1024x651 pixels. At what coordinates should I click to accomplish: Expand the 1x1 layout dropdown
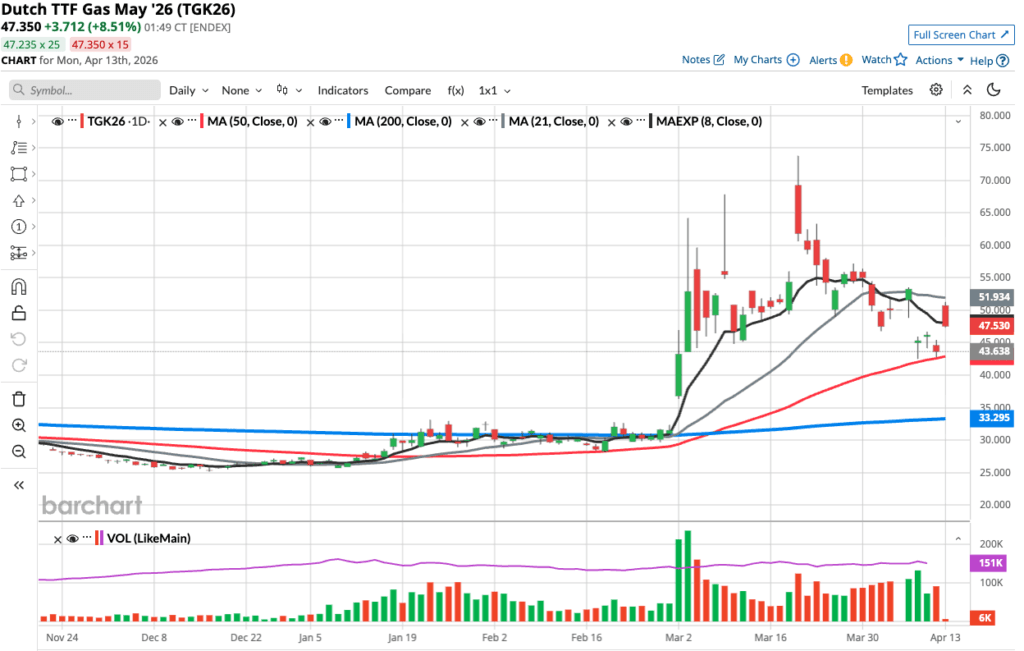point(494,90)
